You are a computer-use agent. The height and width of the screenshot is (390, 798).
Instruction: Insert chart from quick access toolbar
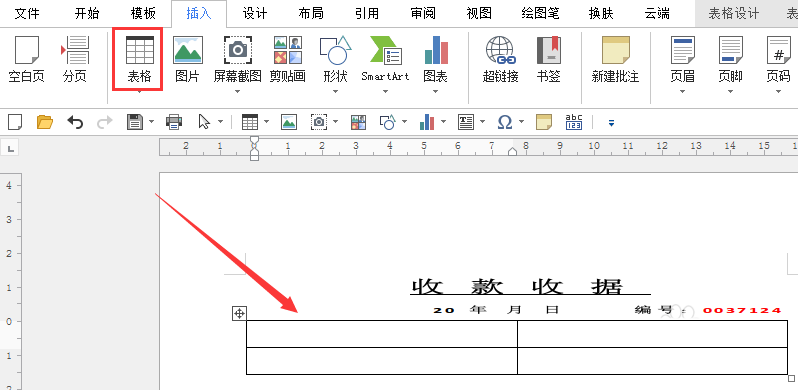pos(427,122)
